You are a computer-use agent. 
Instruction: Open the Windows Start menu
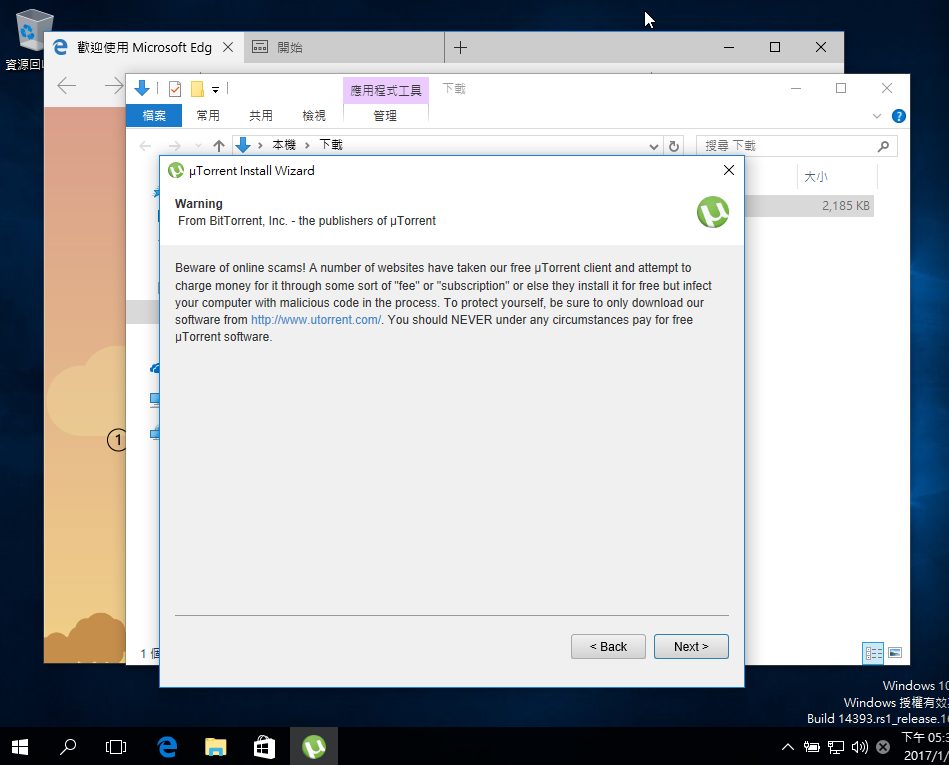pyautogui.click(x=19, y=747)
